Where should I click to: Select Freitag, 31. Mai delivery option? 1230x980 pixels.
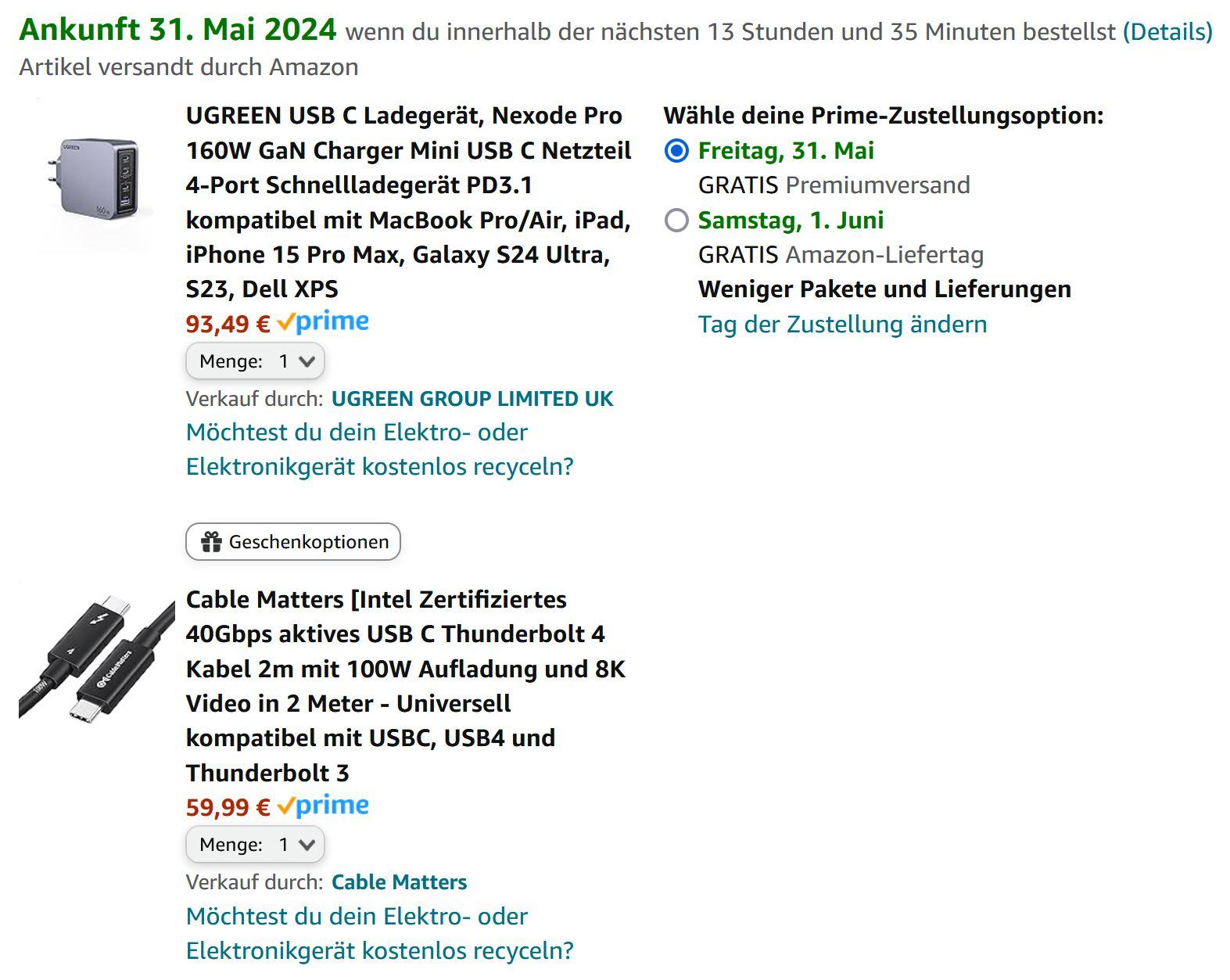[676, 151]
